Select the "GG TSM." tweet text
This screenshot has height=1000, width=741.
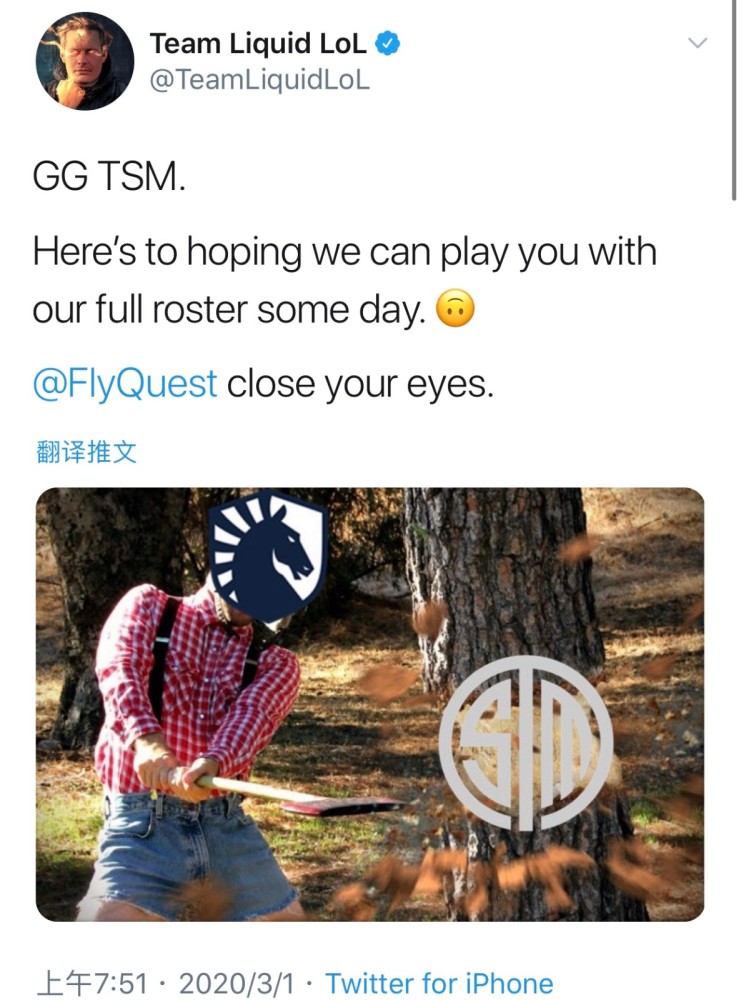[x=109, y=176]
